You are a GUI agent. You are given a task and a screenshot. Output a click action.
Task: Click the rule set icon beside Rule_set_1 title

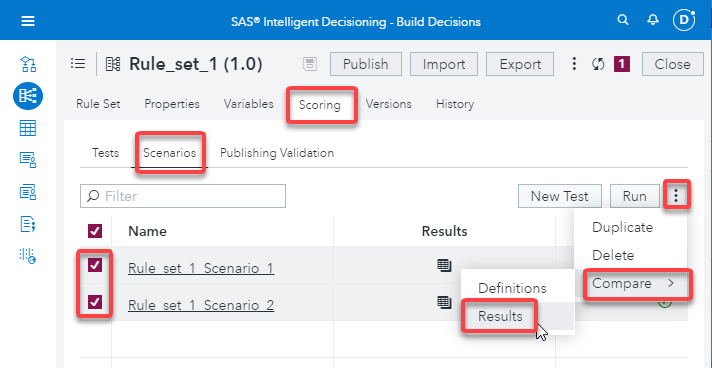pos(113,64)
